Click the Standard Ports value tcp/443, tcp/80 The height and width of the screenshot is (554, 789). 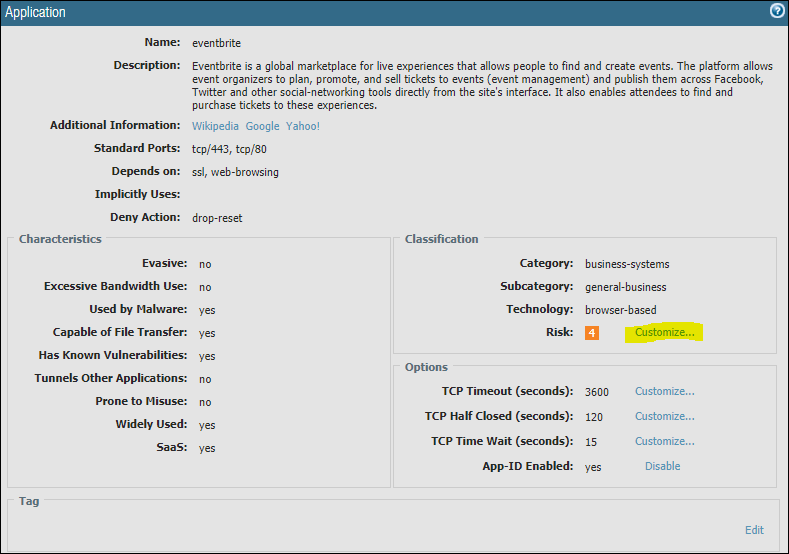[229, 149]
